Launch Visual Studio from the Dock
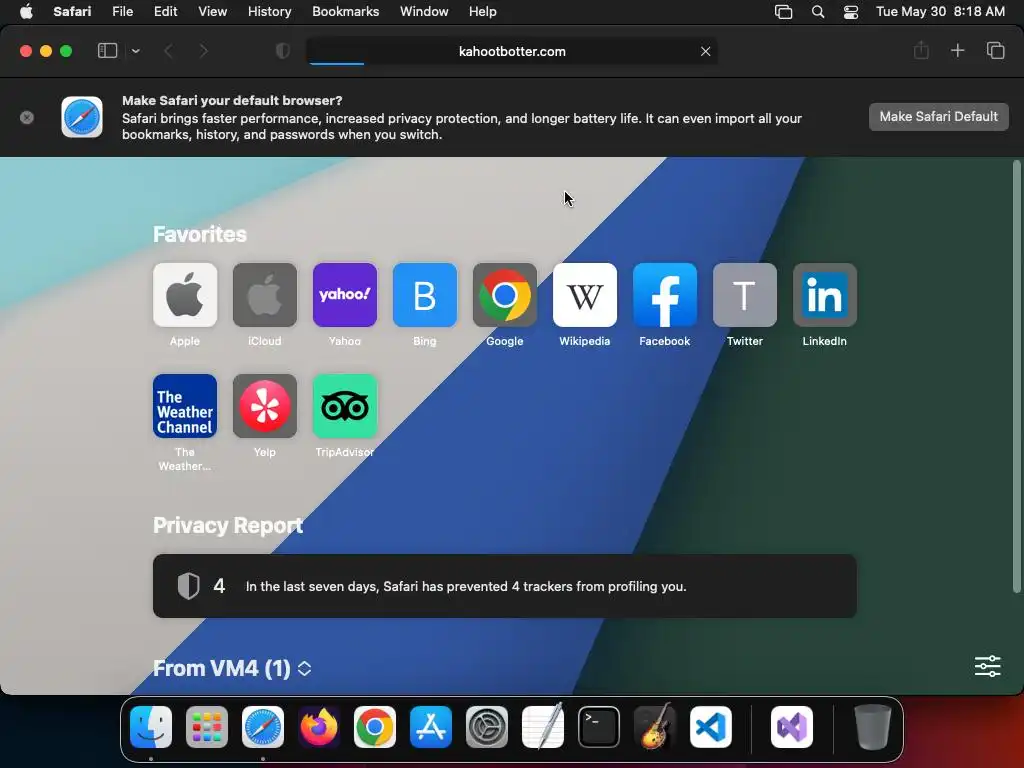The width and height of the screenshot is (1024, 768). [x=792, y=727]
